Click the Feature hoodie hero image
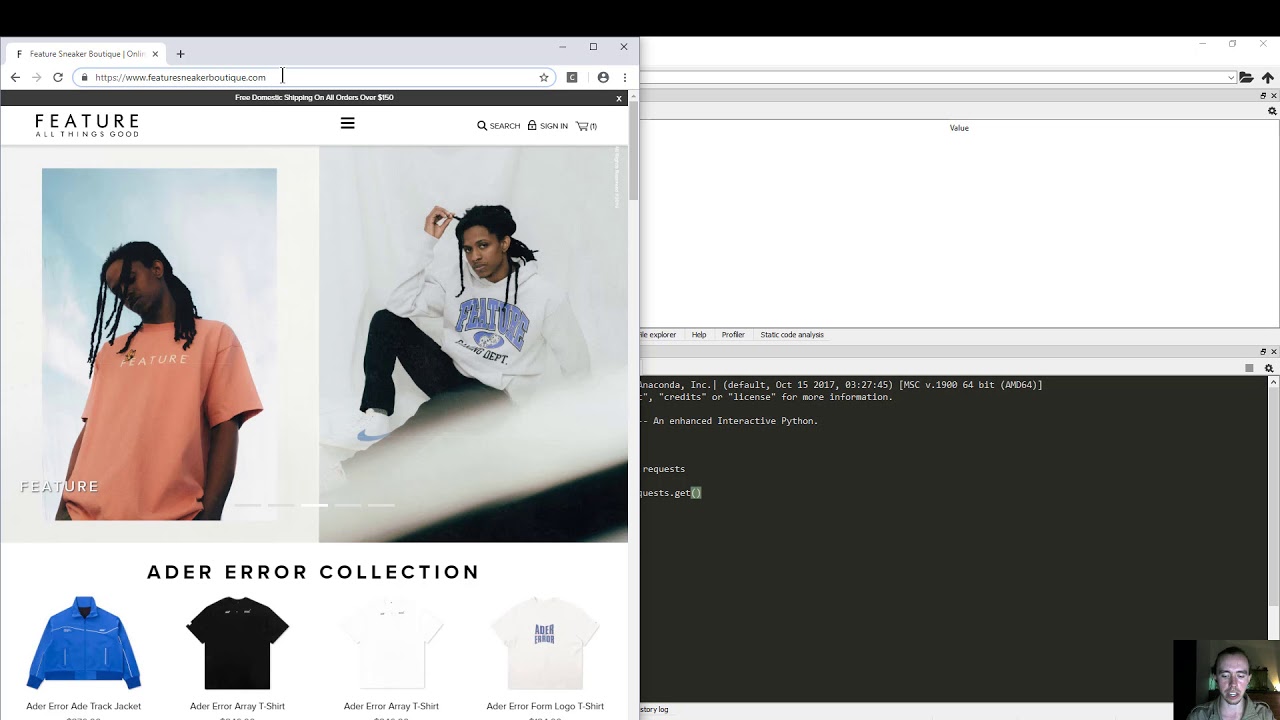 tap(473, 344)
